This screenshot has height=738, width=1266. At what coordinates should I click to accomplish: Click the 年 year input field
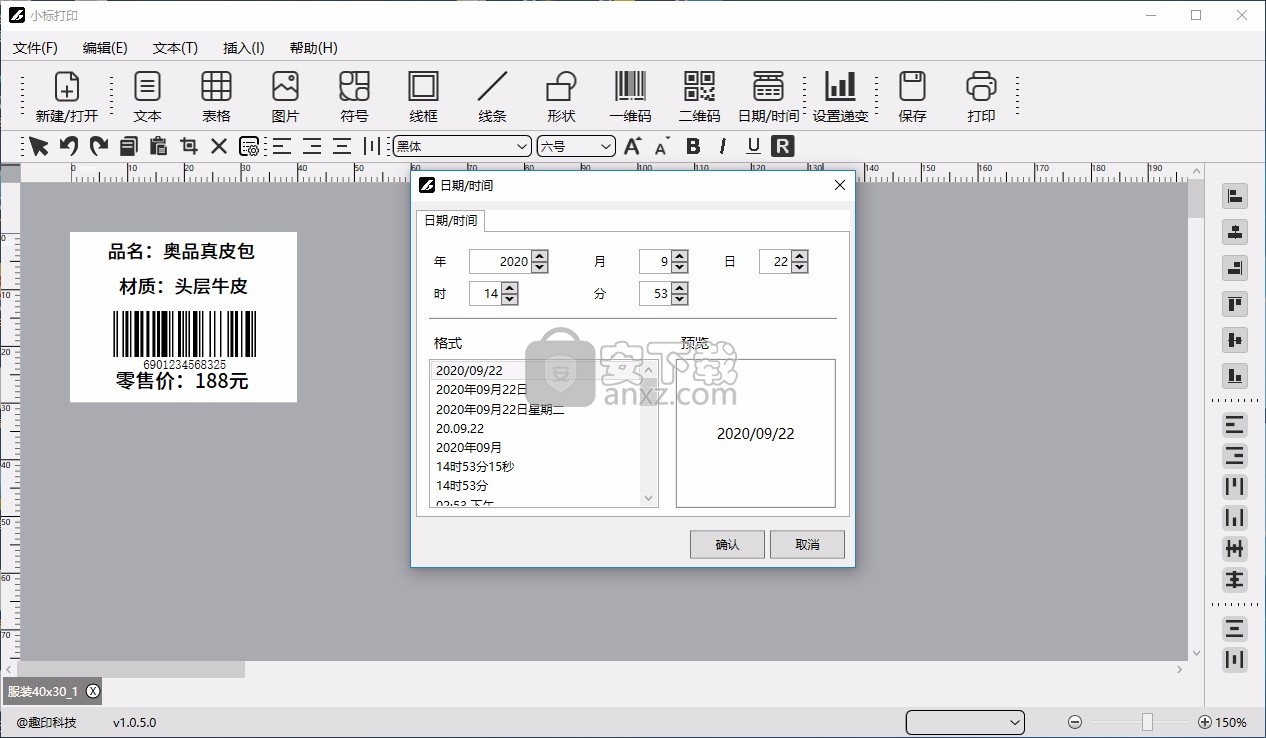point(500,261)
